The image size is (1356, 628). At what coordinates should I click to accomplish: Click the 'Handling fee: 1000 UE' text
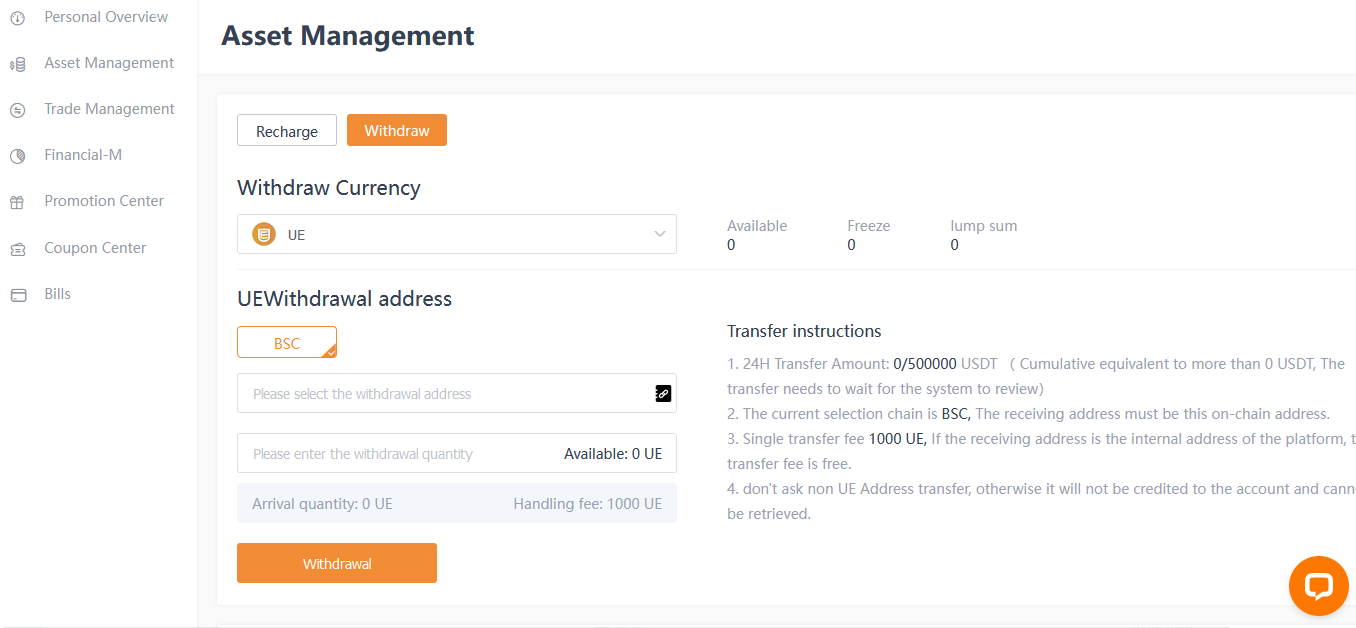click(x=588, y=504)
